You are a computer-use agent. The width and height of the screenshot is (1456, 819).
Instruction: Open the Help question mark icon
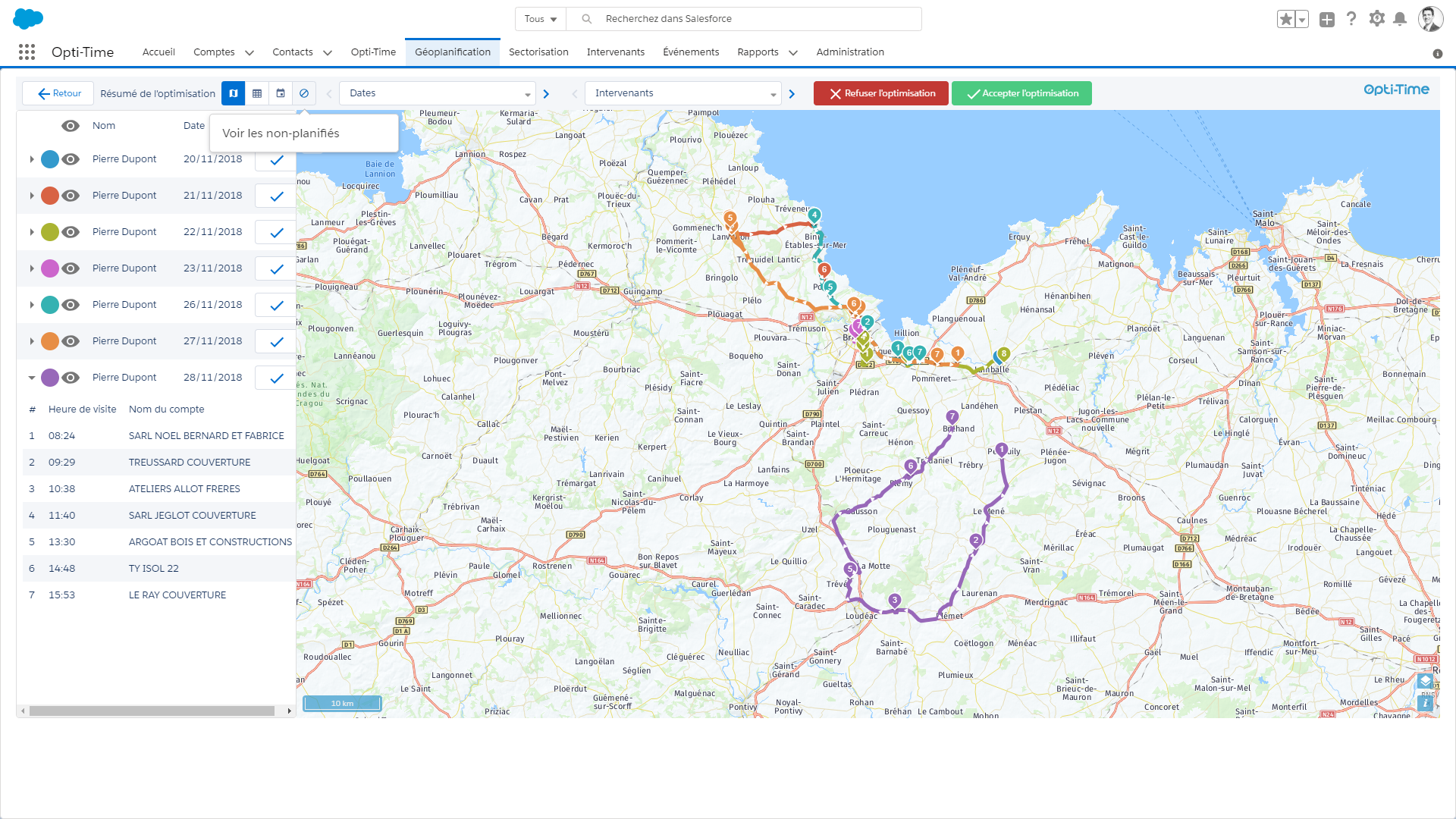click(x=1351, y=18)
